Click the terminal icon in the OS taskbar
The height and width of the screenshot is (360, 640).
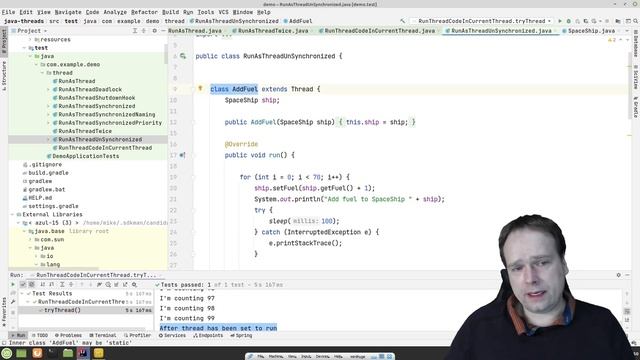click(52, 353)
